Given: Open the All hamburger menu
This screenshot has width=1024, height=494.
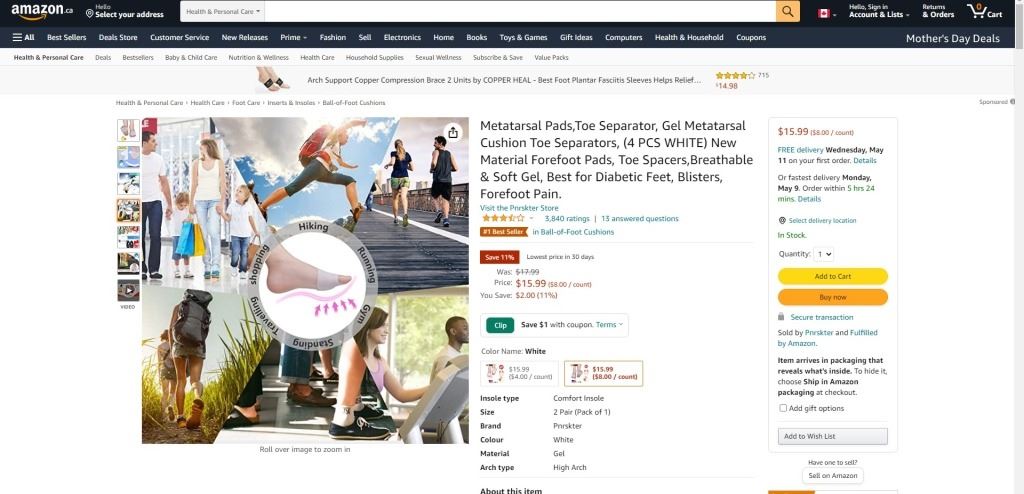Looking at the screenshot, I should coord(24,37).
